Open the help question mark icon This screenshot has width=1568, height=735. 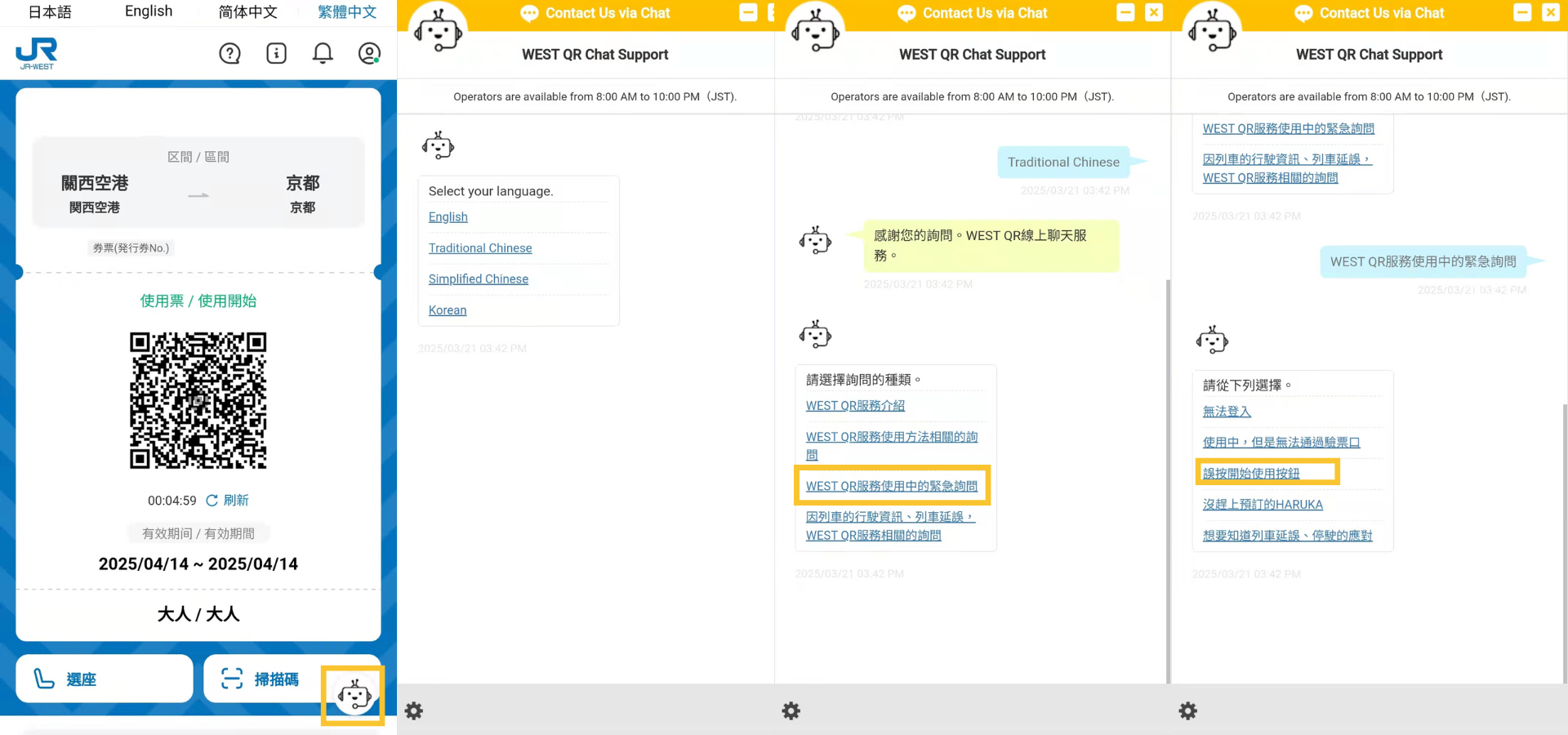(230, 54)
